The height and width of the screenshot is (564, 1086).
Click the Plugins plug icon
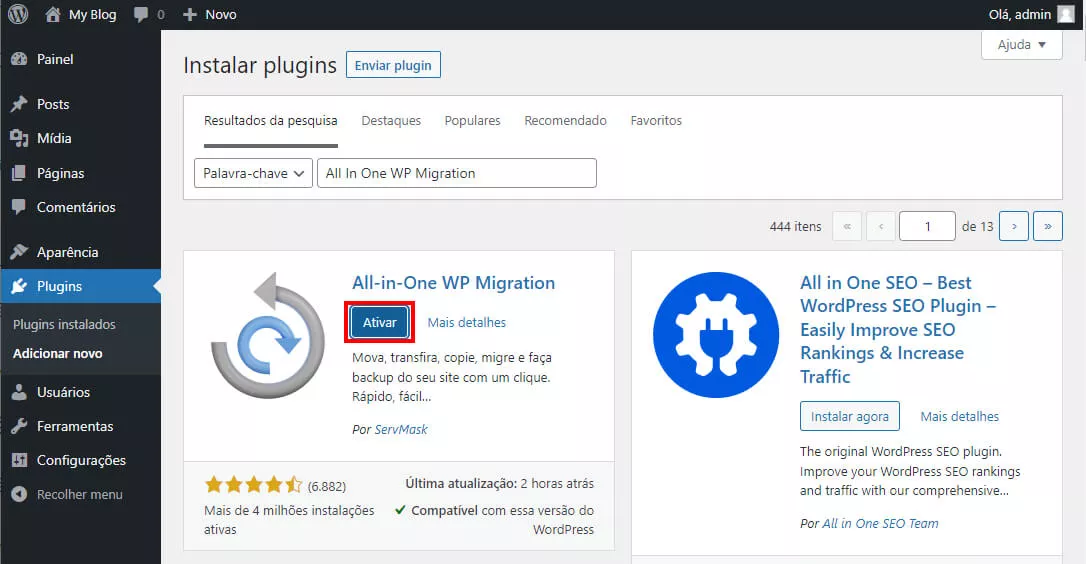click(19, 286)
